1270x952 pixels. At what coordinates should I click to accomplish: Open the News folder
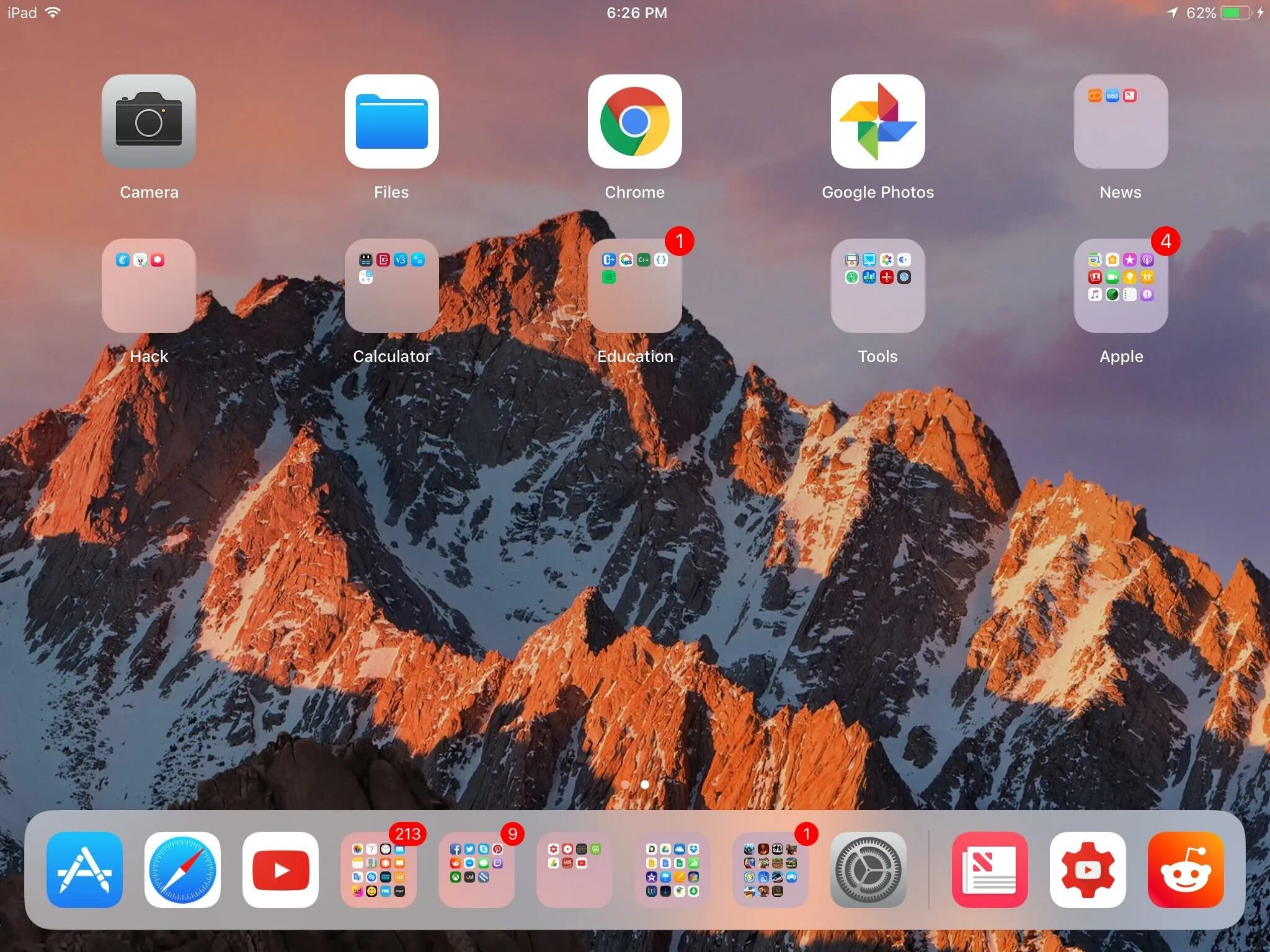tap(1121, 122)
